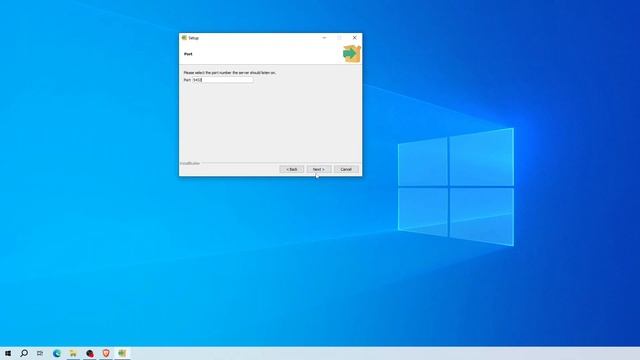640x360 pixels.
Task: Open File Explorer from taskbar
Action: [x=73, y=353]
